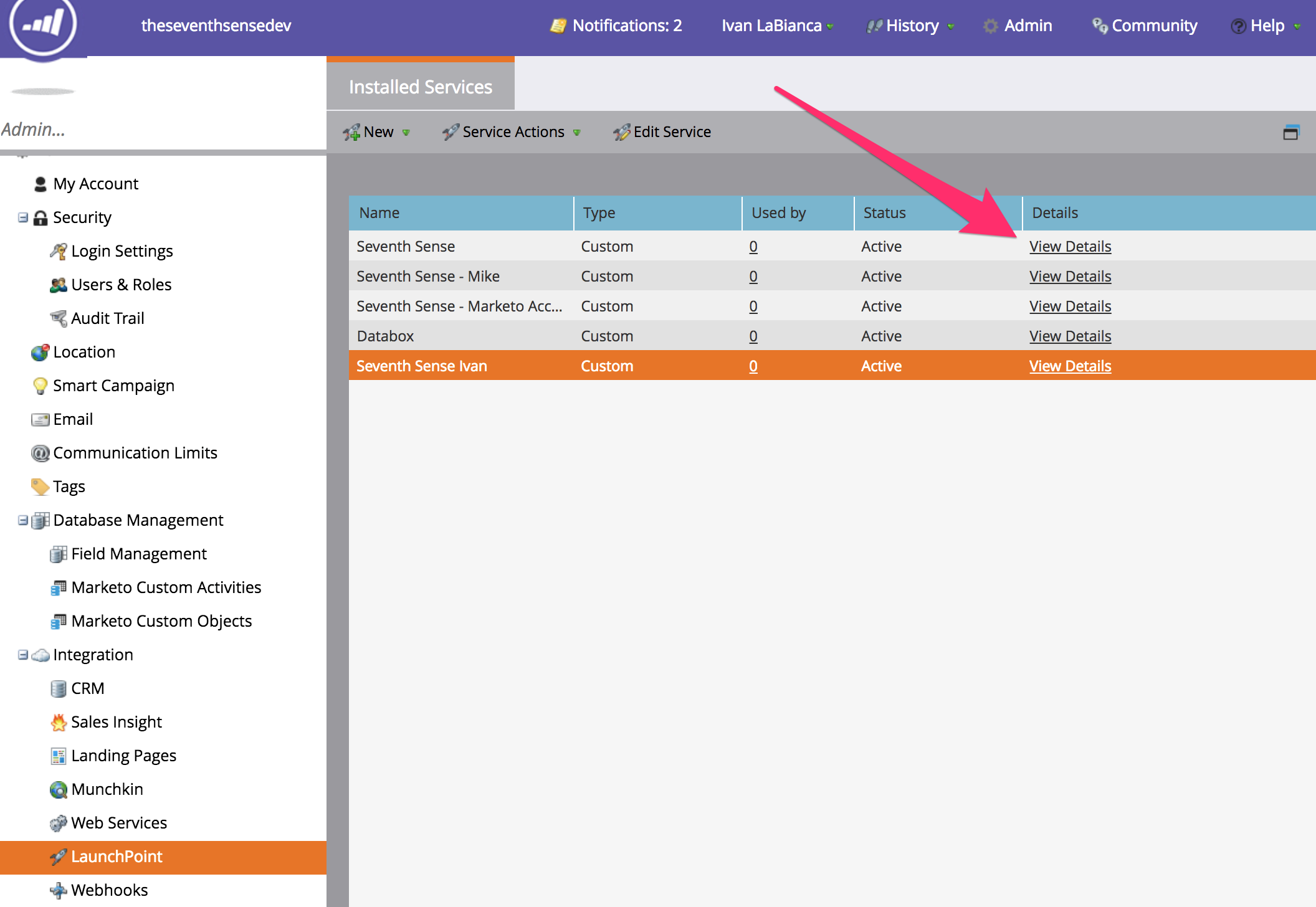This screenshot has height=907, width=1316.
Task: Open the Notifications note icon
Action: coord(558,26)
